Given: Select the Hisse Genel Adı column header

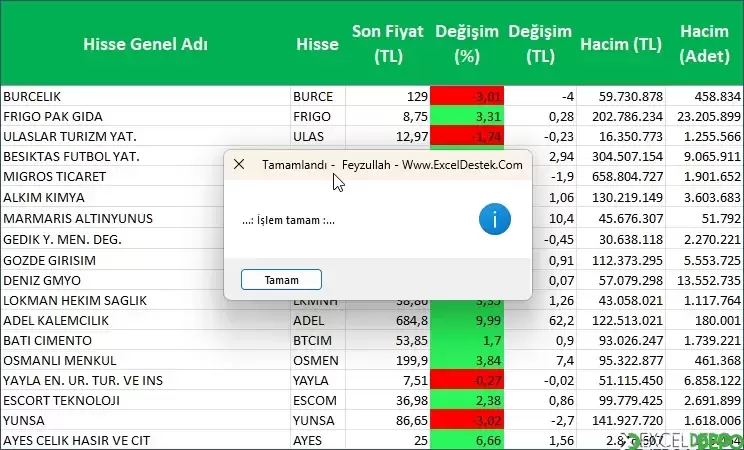Looking at the screenshot, I should [145, 44].
